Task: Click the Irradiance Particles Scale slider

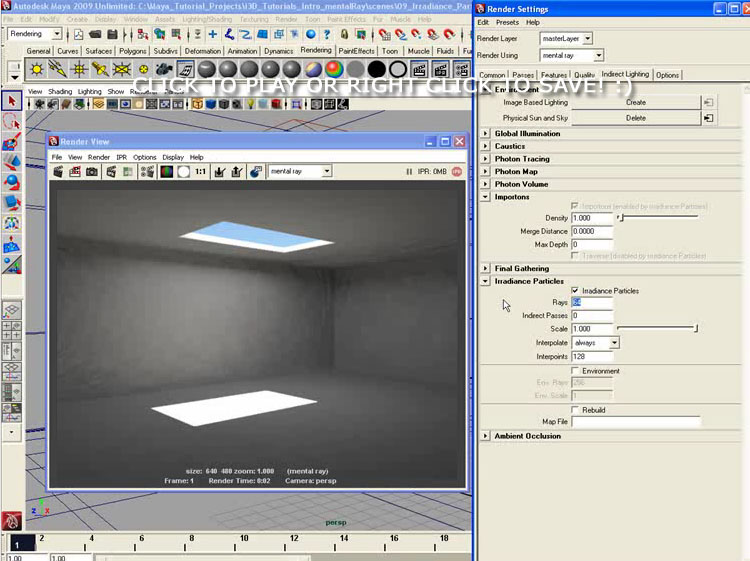Action: click(x=656, y=328)
